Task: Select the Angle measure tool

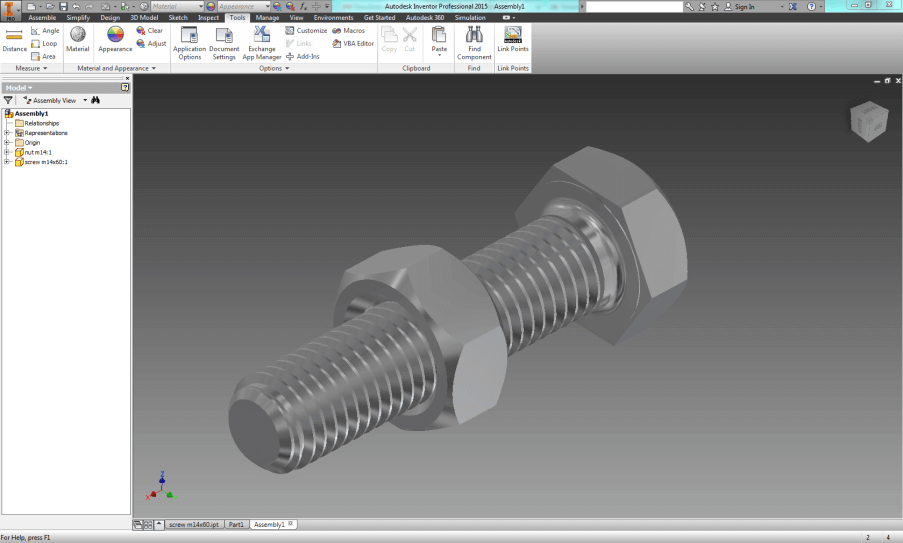Action: (x=45, y=31)
